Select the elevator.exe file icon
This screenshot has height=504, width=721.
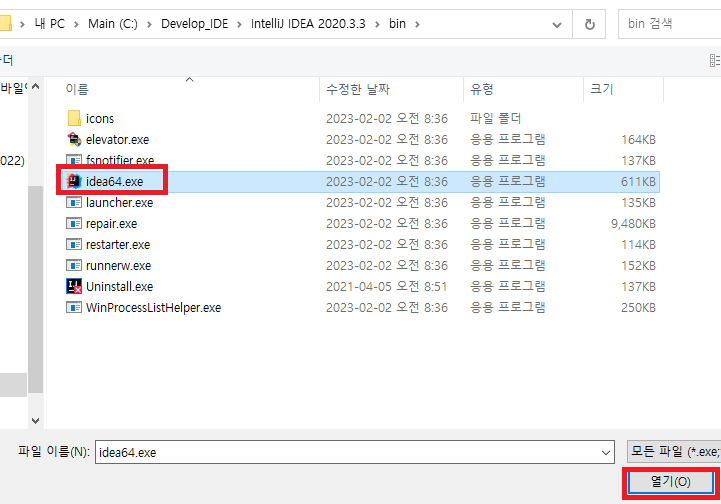coord(74,139)
